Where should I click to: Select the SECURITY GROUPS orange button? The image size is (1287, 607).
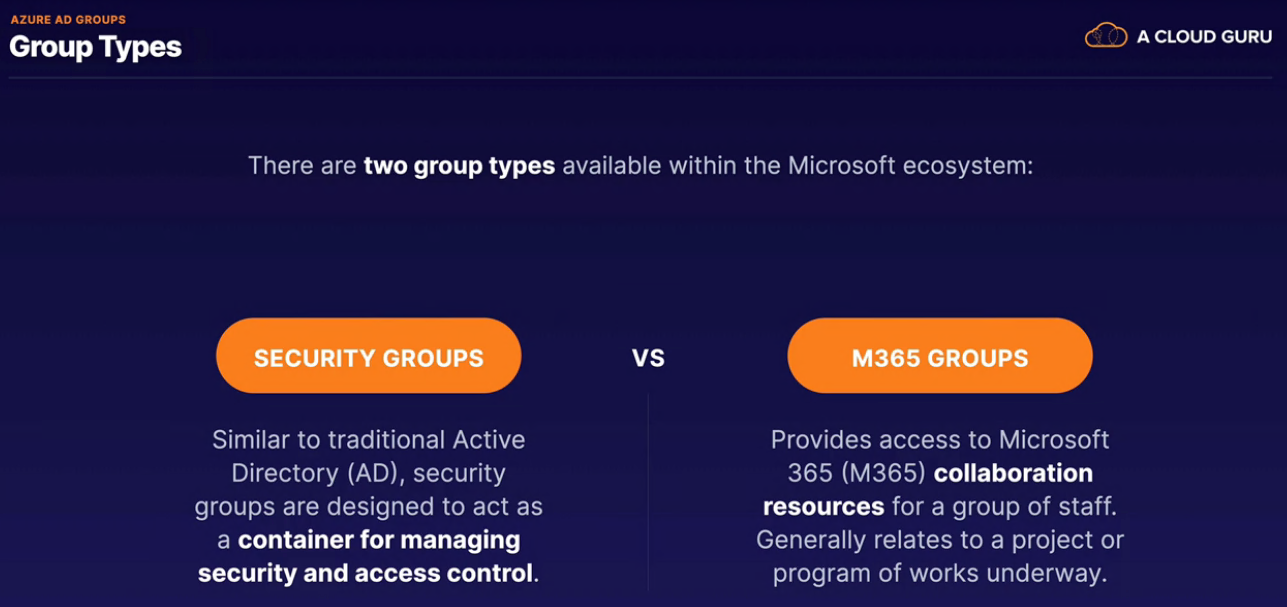pos(369,356)
